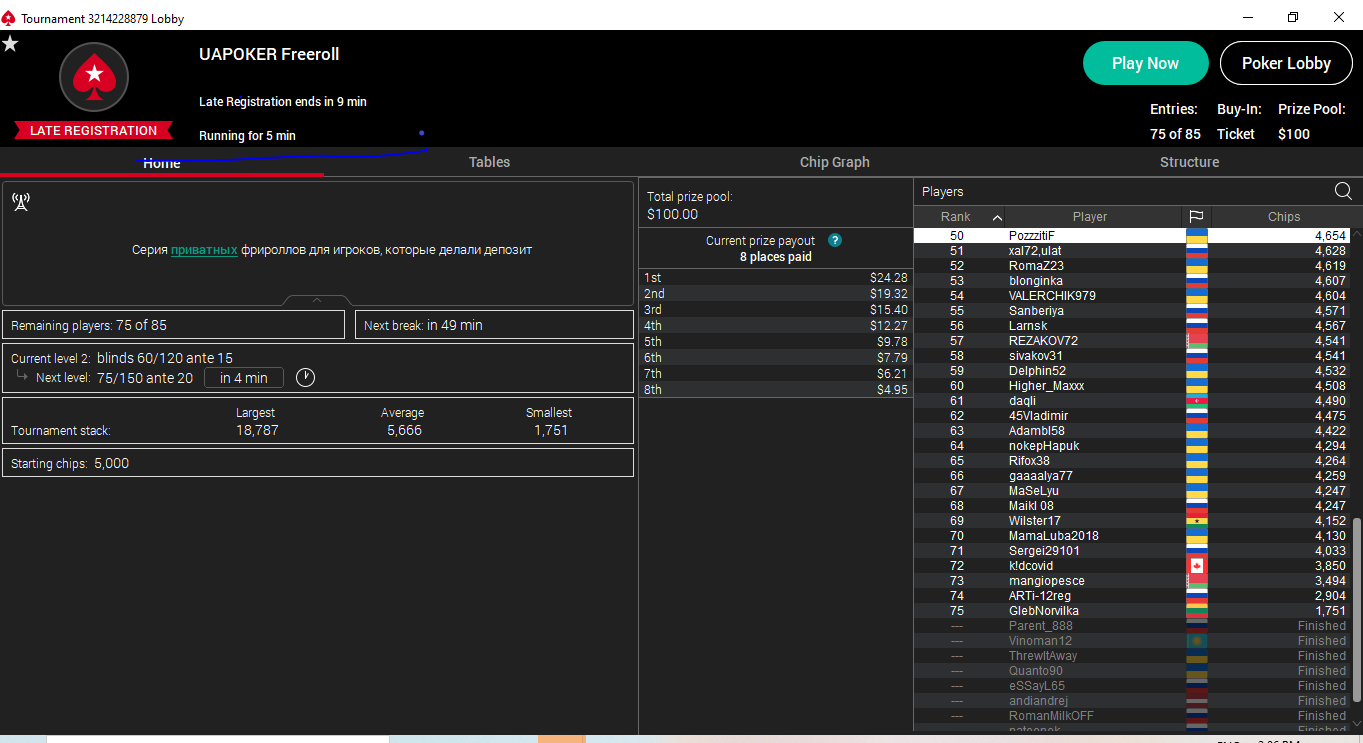
Task: Select player Adambl58
Action: [x=1131, y=431]
